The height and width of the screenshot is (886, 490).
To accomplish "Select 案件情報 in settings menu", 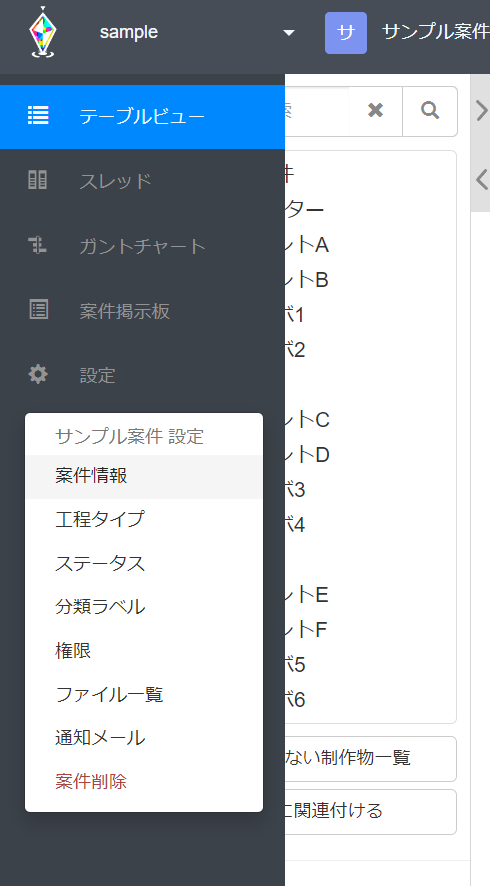I will [144, 476].
